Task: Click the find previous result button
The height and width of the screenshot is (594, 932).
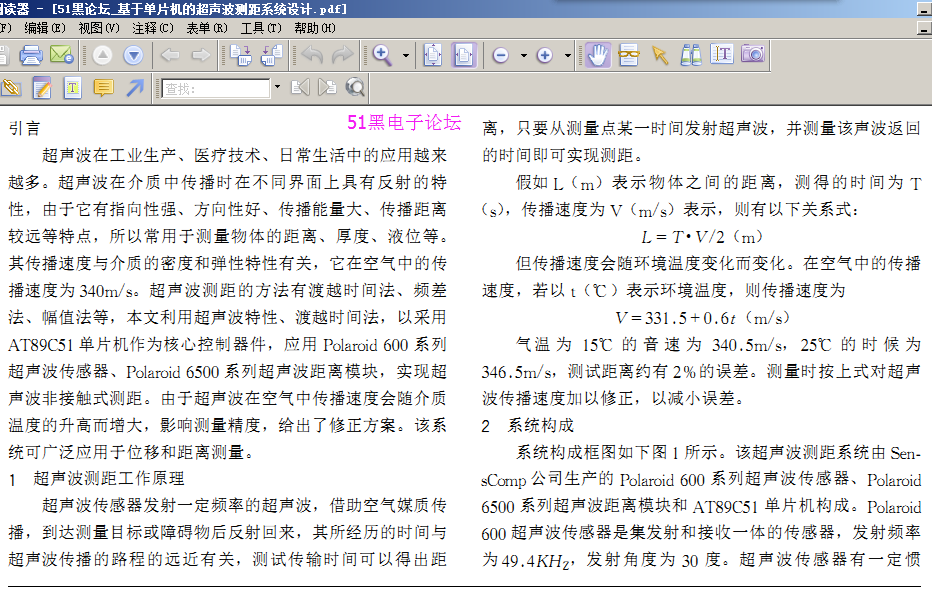Action: 299,88
